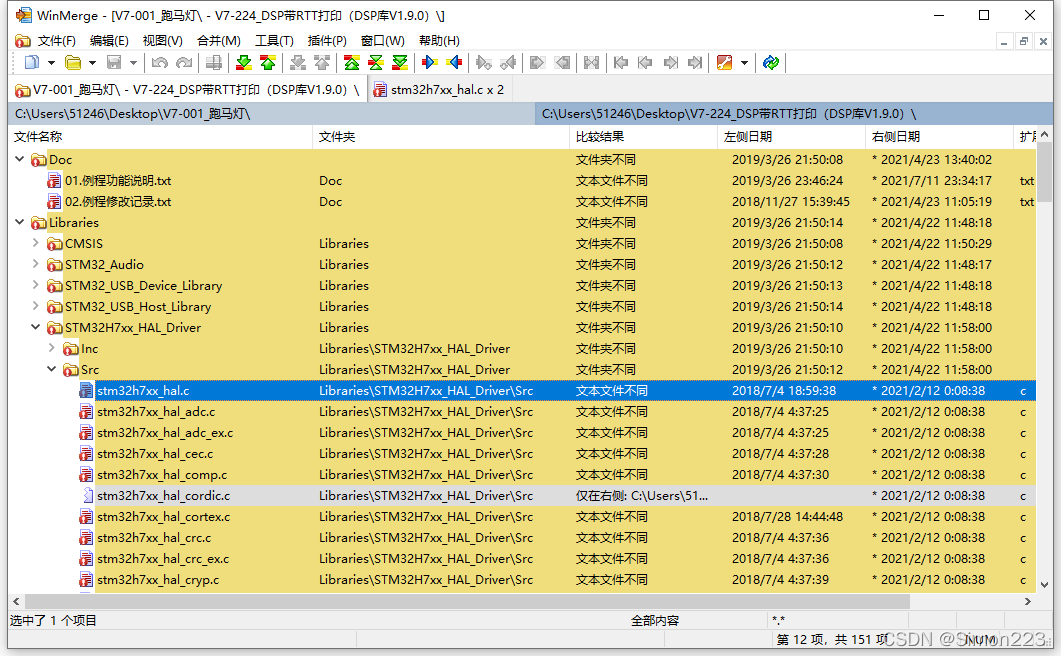Select the stm32h7xx_hal_comp.c file row
Viewport: 1061px width, 656px height.
click(522, 475)
